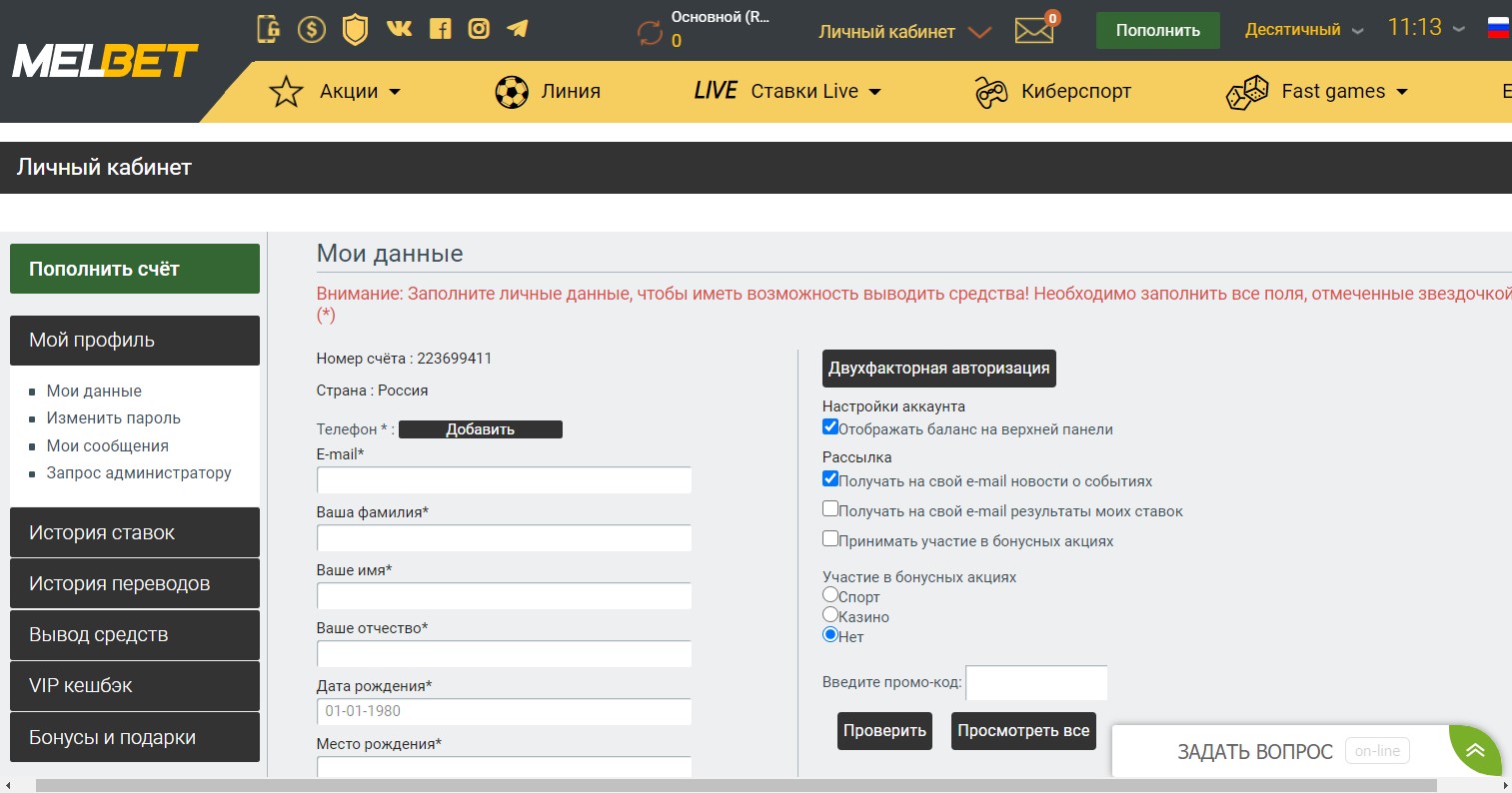The image size is (1512, 793).
Task: Open the Запрос администратору link
Action: (x=139, y=472)
